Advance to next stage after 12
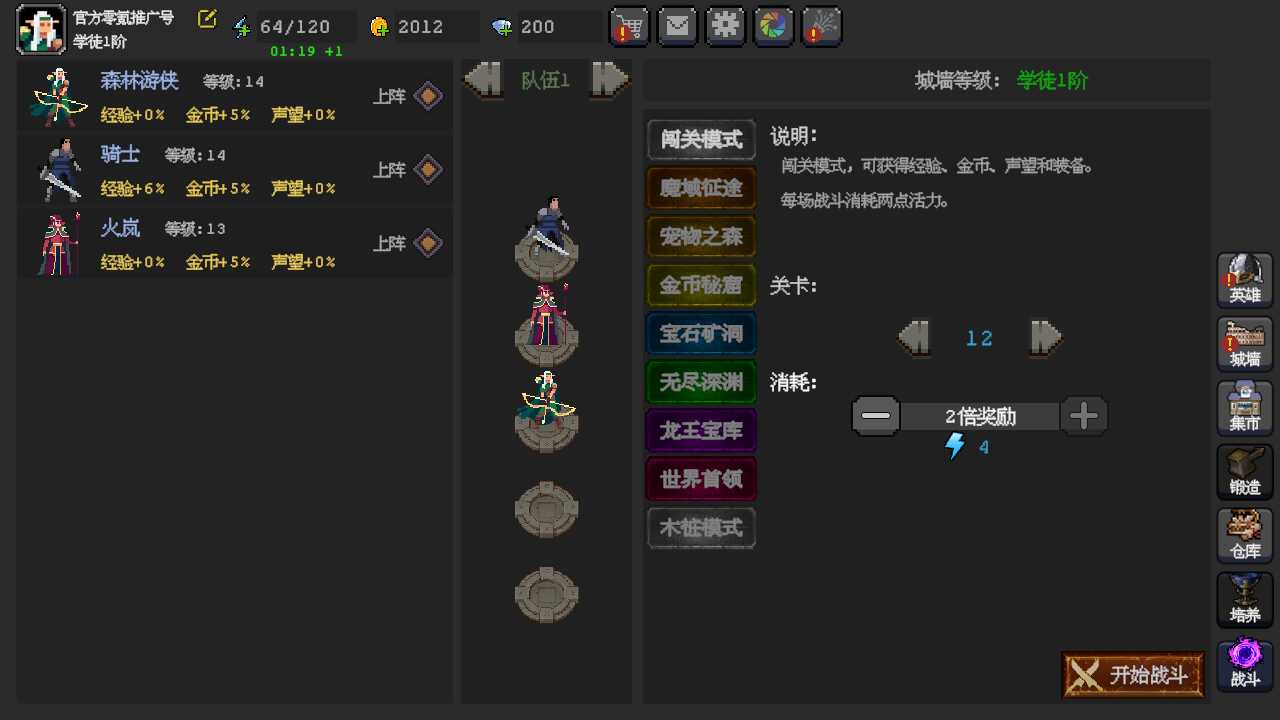Image resolution: width=1280 pixels, height=720 pixels. coord(1045,338)
